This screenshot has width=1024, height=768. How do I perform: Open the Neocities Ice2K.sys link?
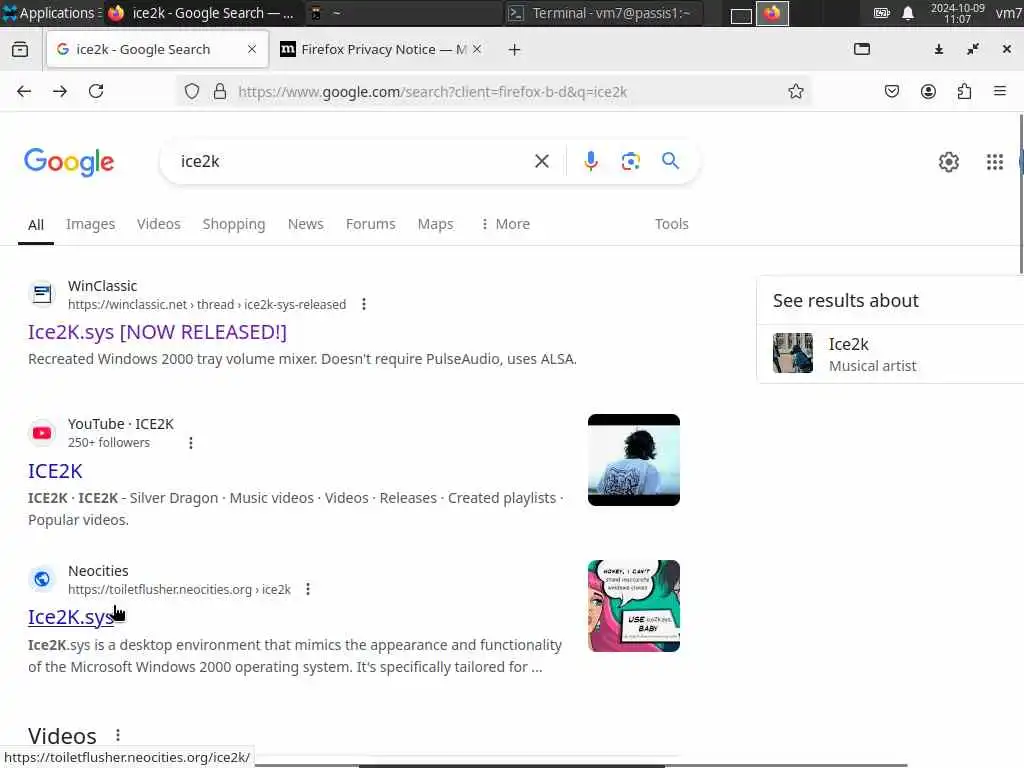[x=71, y=617]
